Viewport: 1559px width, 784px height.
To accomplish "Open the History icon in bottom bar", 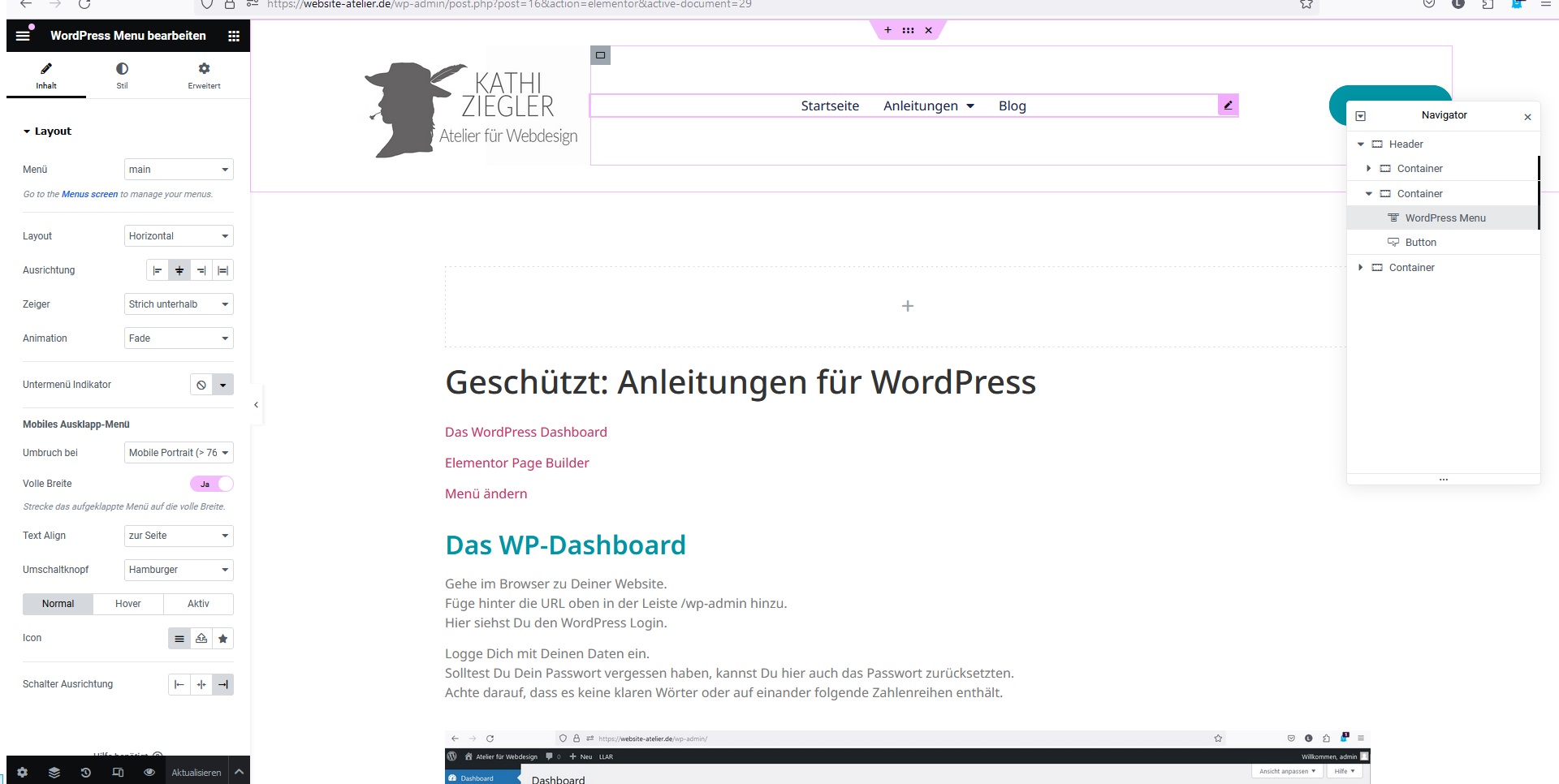I will click(86, 773).
